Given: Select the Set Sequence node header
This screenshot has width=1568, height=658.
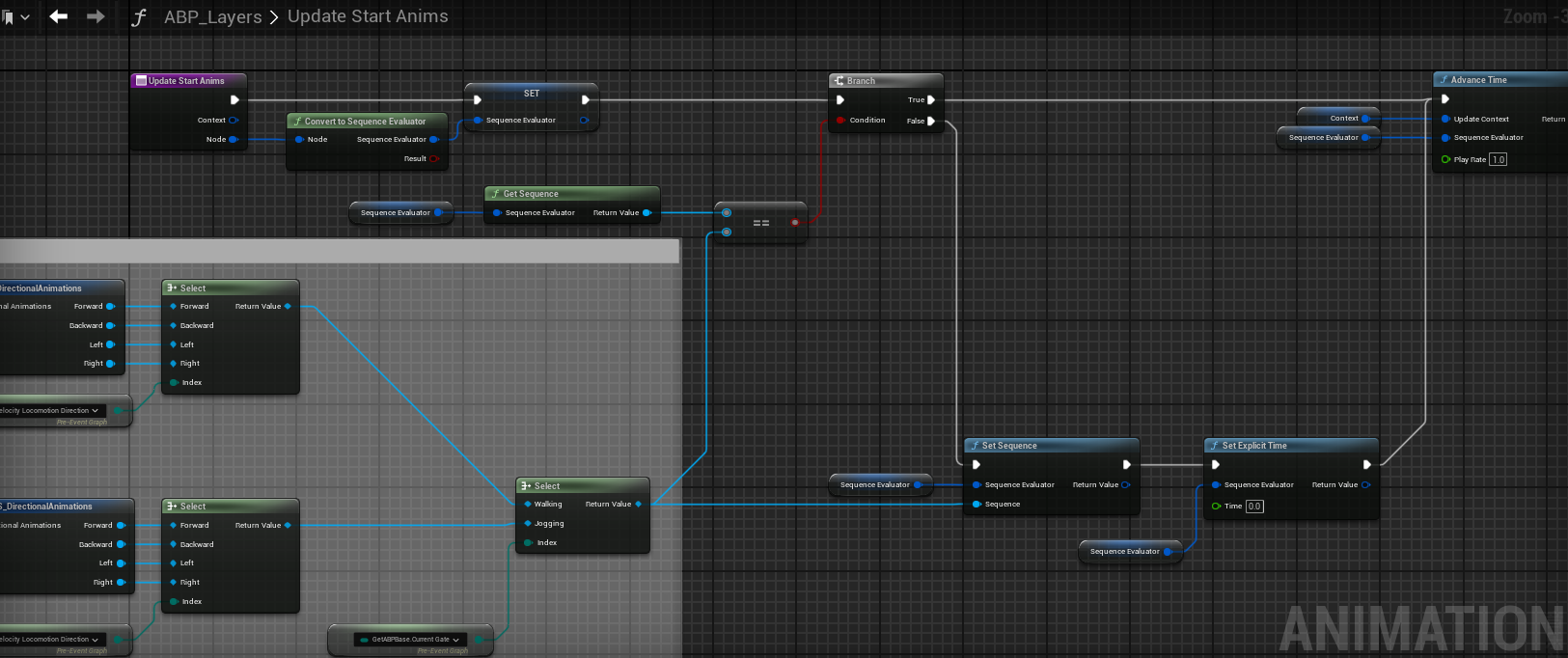Looking at the screenshot, I should [x=1052, y=446].
